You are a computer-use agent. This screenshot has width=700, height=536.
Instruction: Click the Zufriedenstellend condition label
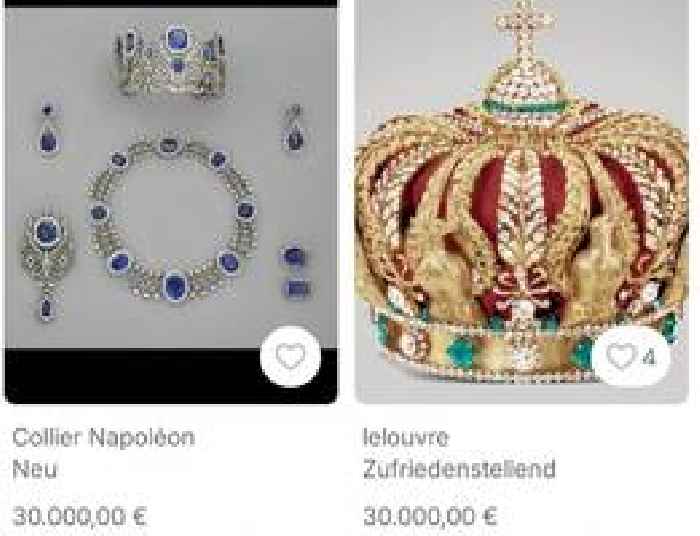pyautogui.click(x=459, y=470)
